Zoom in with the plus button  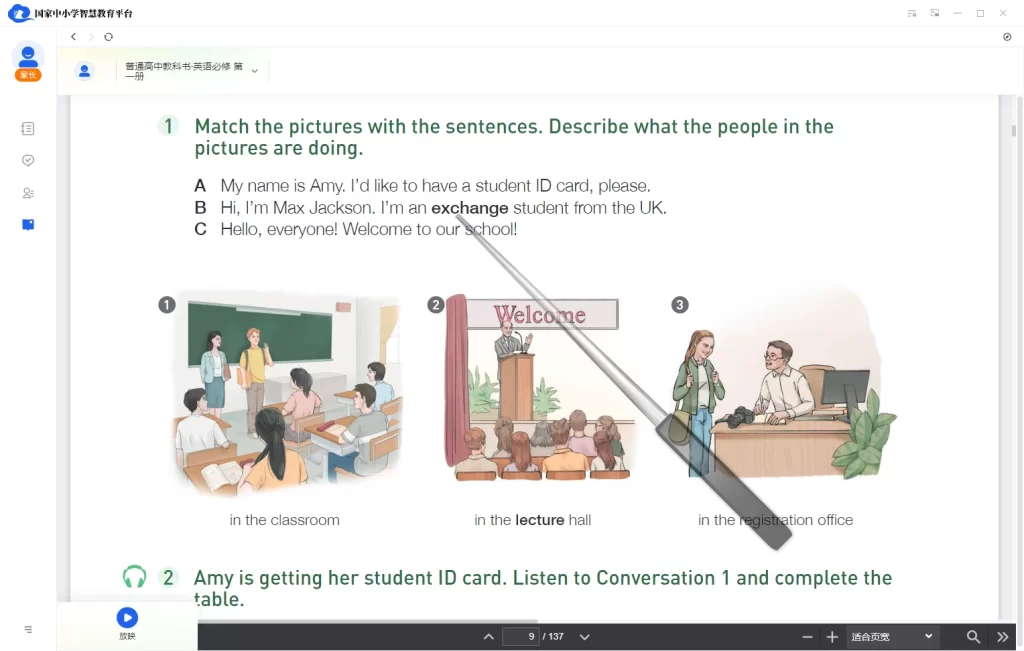pos(832,637)
